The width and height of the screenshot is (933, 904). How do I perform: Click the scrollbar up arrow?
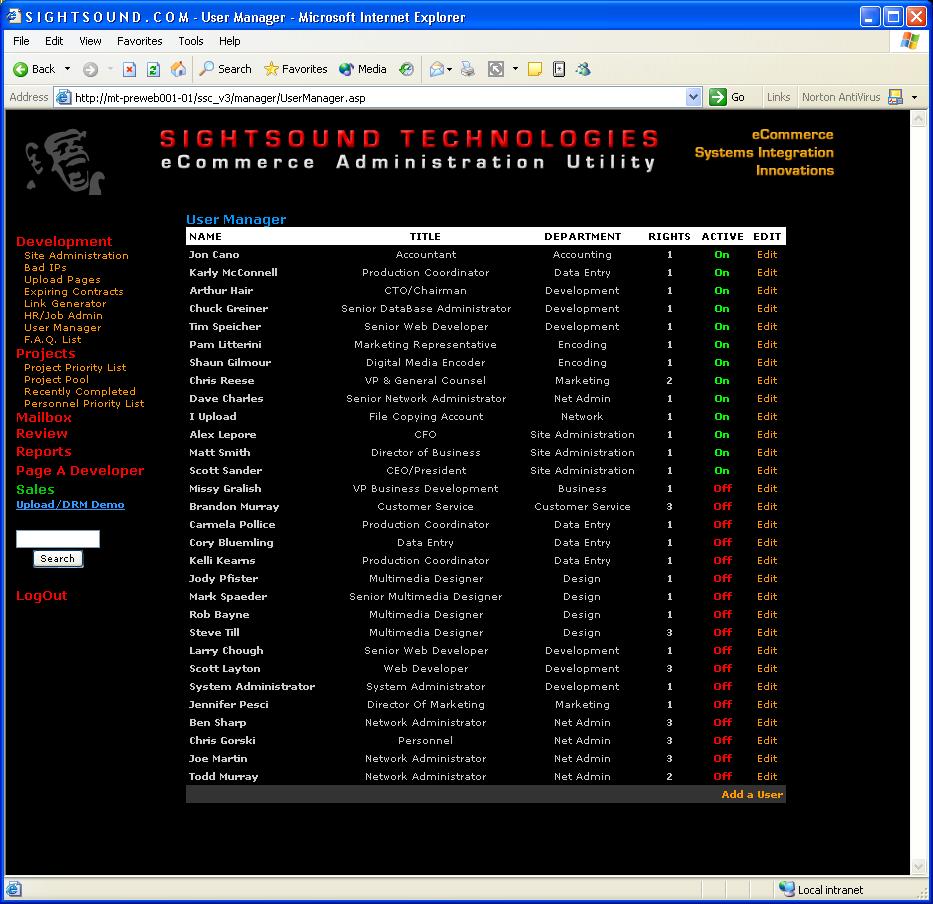[918, 118]
